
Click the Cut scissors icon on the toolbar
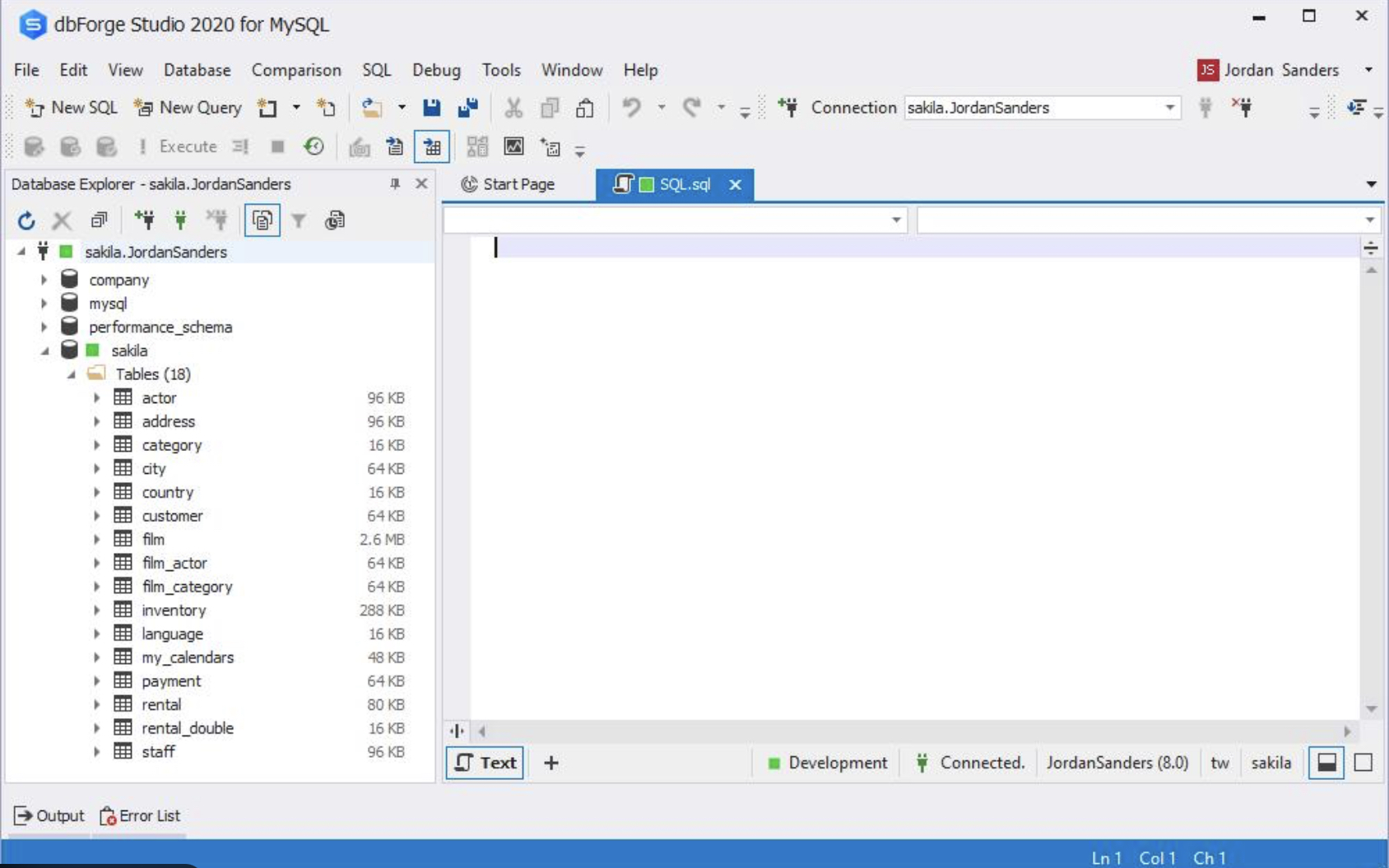[x=513, y=107]
